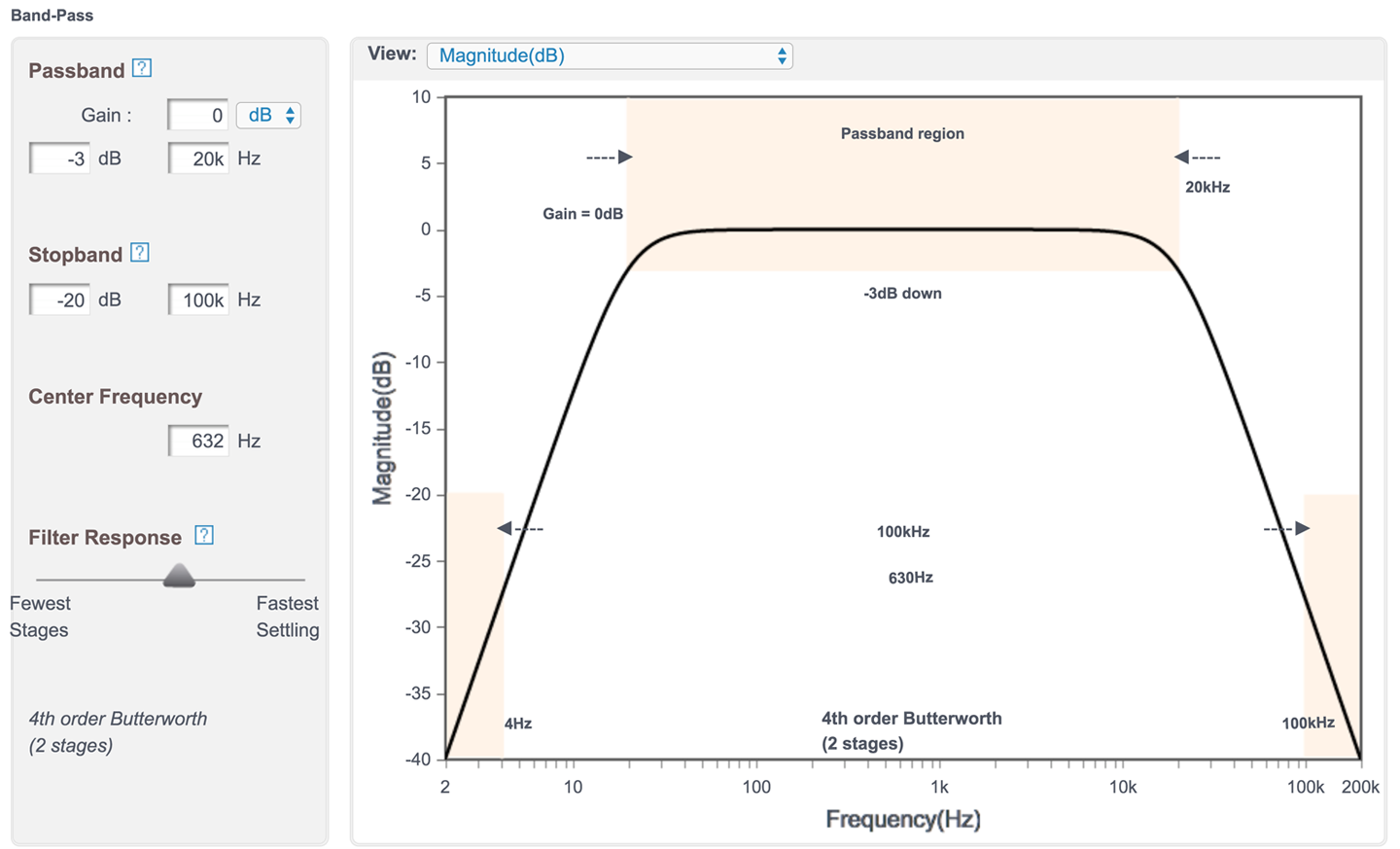The height and width of the screenshot is (849, 1400).
Task: Open the Stopband help icon
Action: point(140,253)
